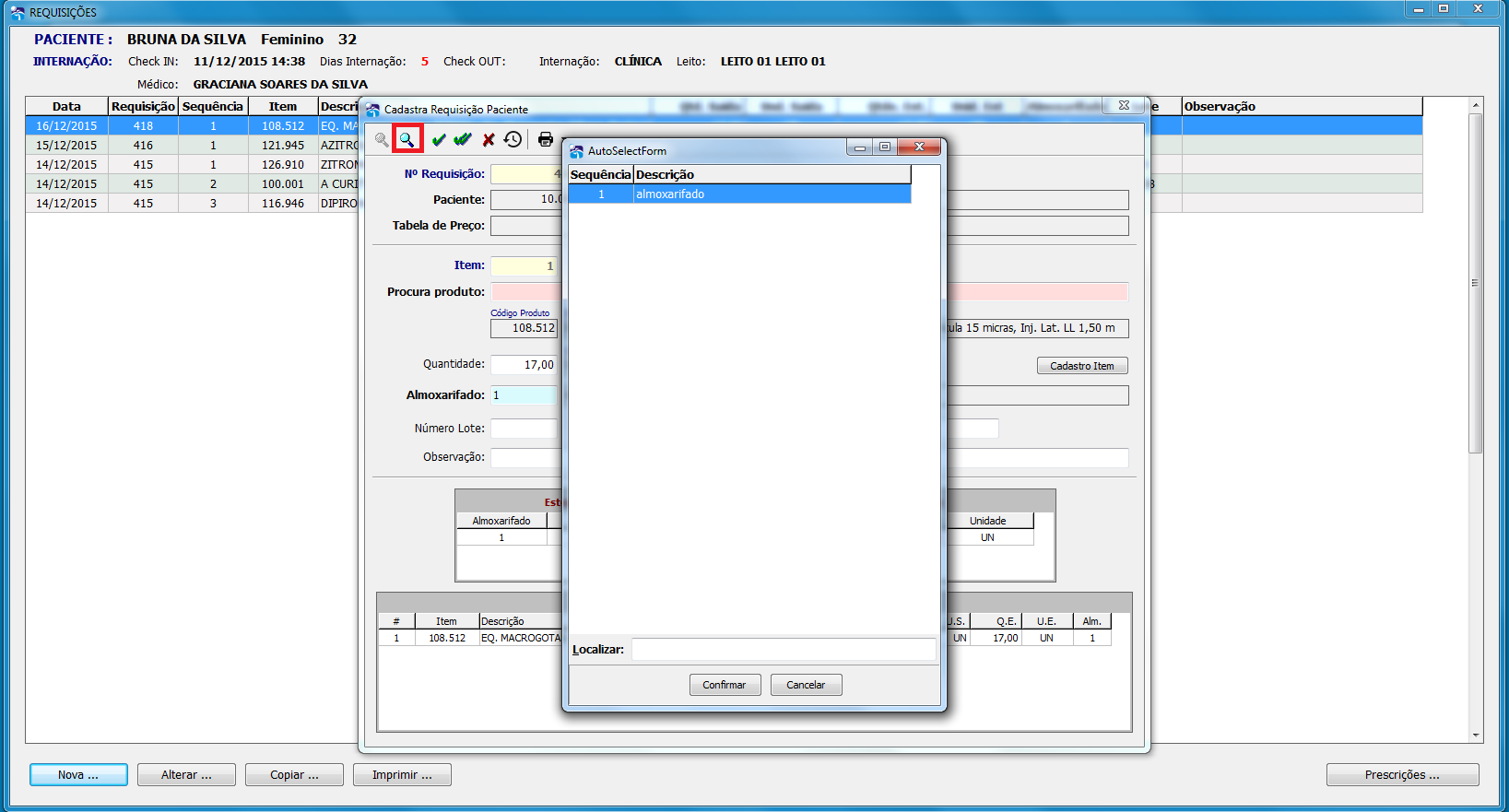Open the Prescrições ... button
The image size is (1509, 812).
(1402, 775)
